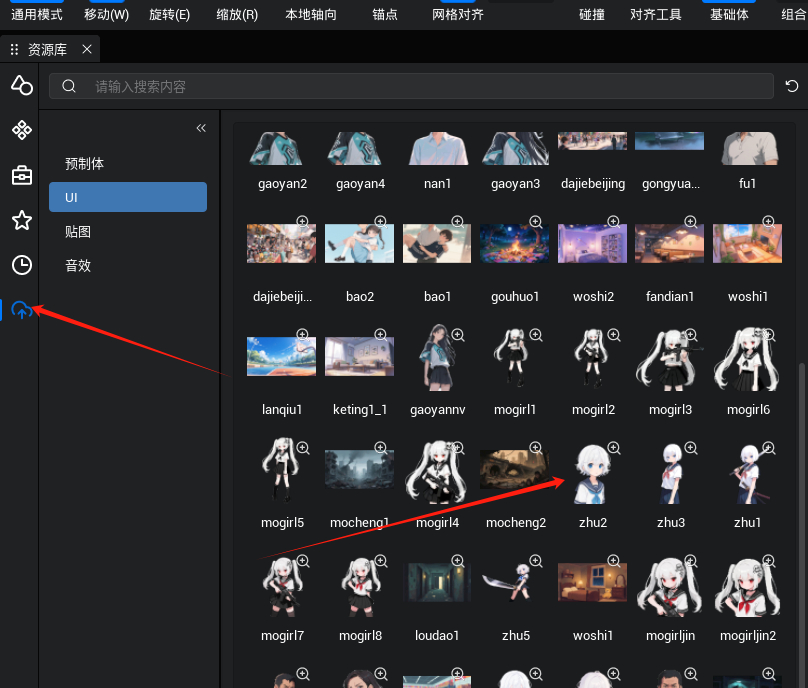This screenshot has width=808, height=688.
Task: Open the components diamond-grid sidebar icon
Action: pyautogui.click(x=22, y=130)
